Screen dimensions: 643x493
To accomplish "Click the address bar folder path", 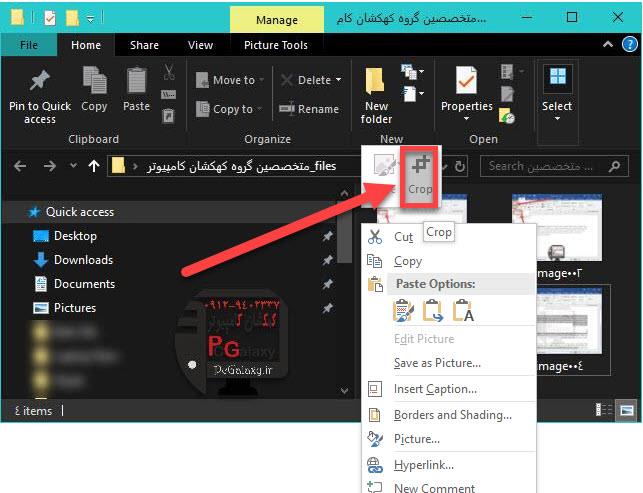I will [241, 166].
